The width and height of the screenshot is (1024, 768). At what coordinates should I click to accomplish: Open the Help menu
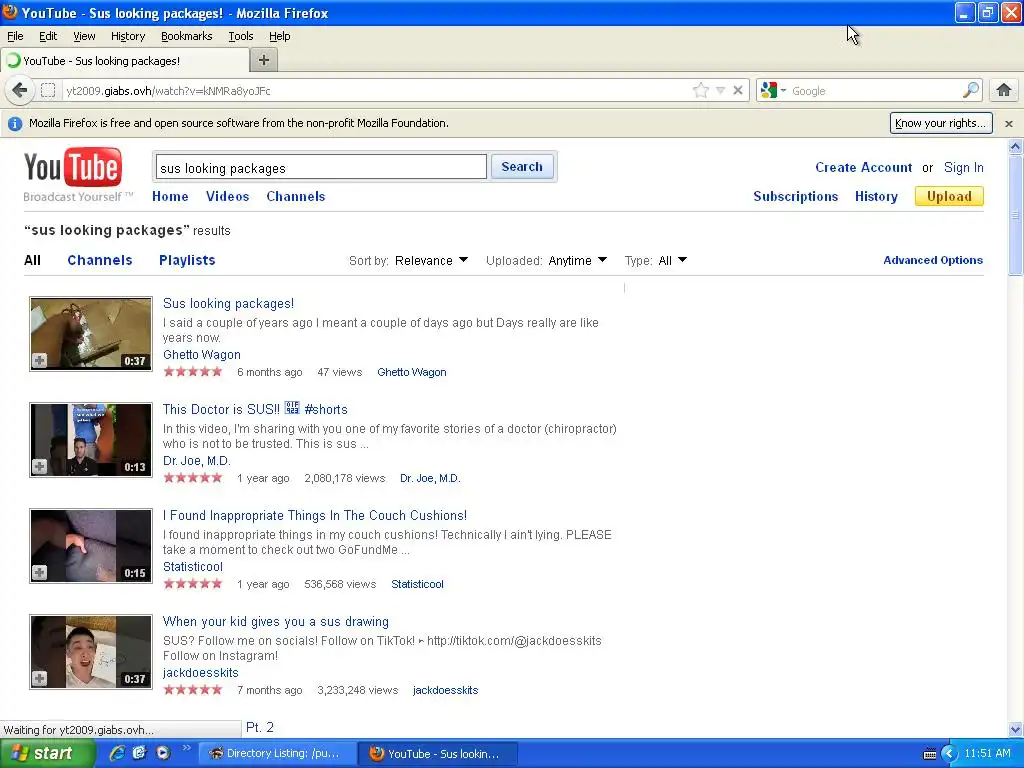click(280, 36)
